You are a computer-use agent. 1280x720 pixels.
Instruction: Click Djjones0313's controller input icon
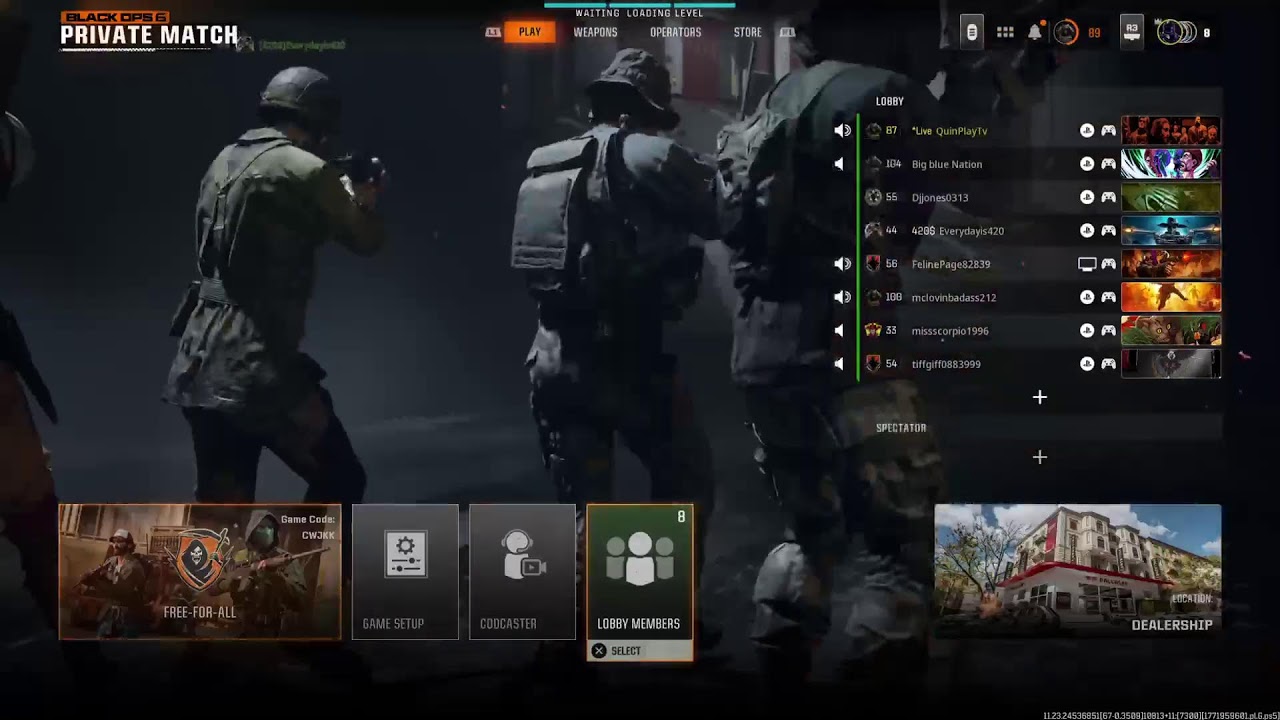click(x=1109, y=197)
